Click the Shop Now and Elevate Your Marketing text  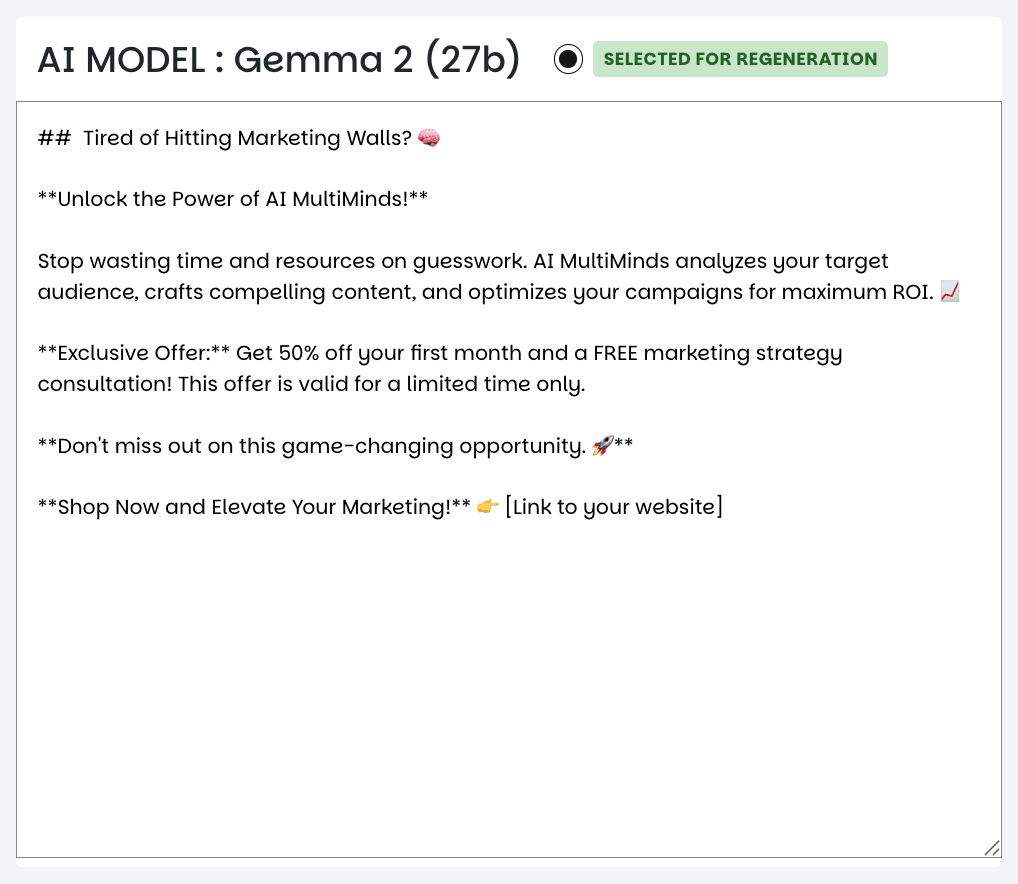[254, 506]
